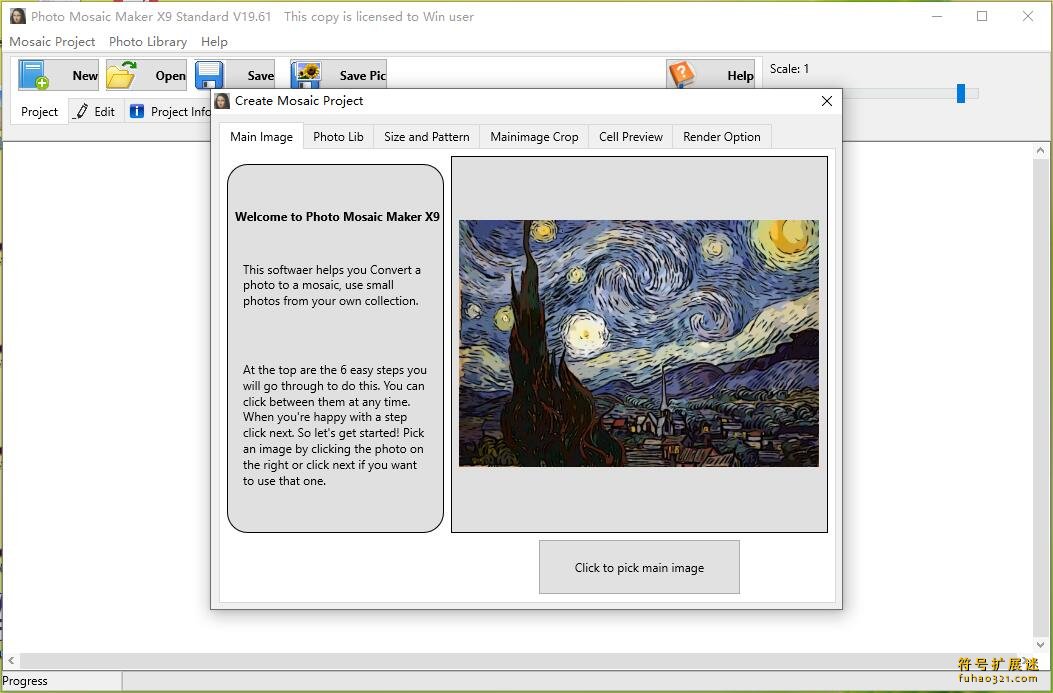Image resolution: width=1053 pixels, height=693 pixels.
Task: Adjust the Scale slider
Action: point(961,93)
